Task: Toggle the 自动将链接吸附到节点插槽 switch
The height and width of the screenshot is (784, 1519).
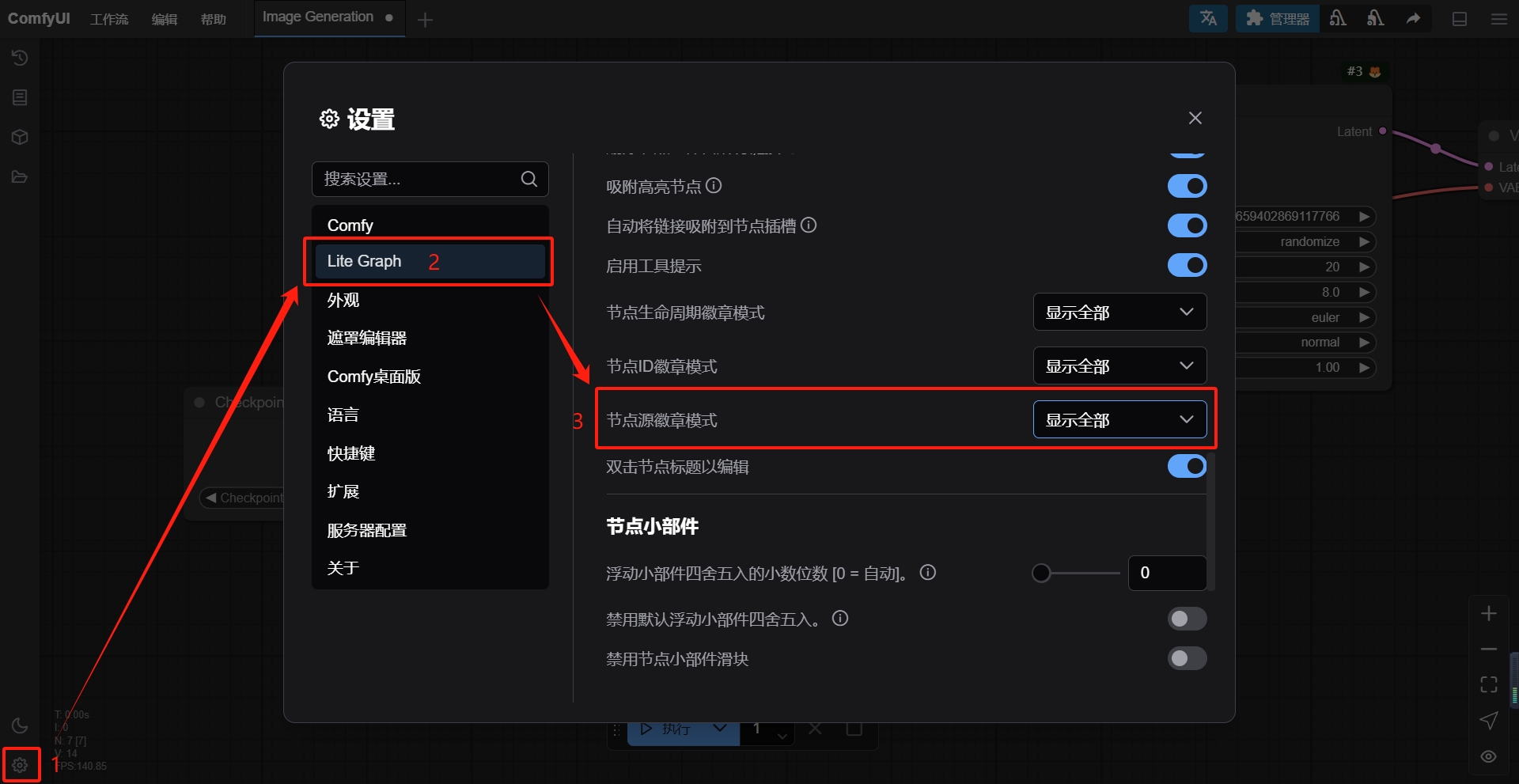Action: (1187, 225)
